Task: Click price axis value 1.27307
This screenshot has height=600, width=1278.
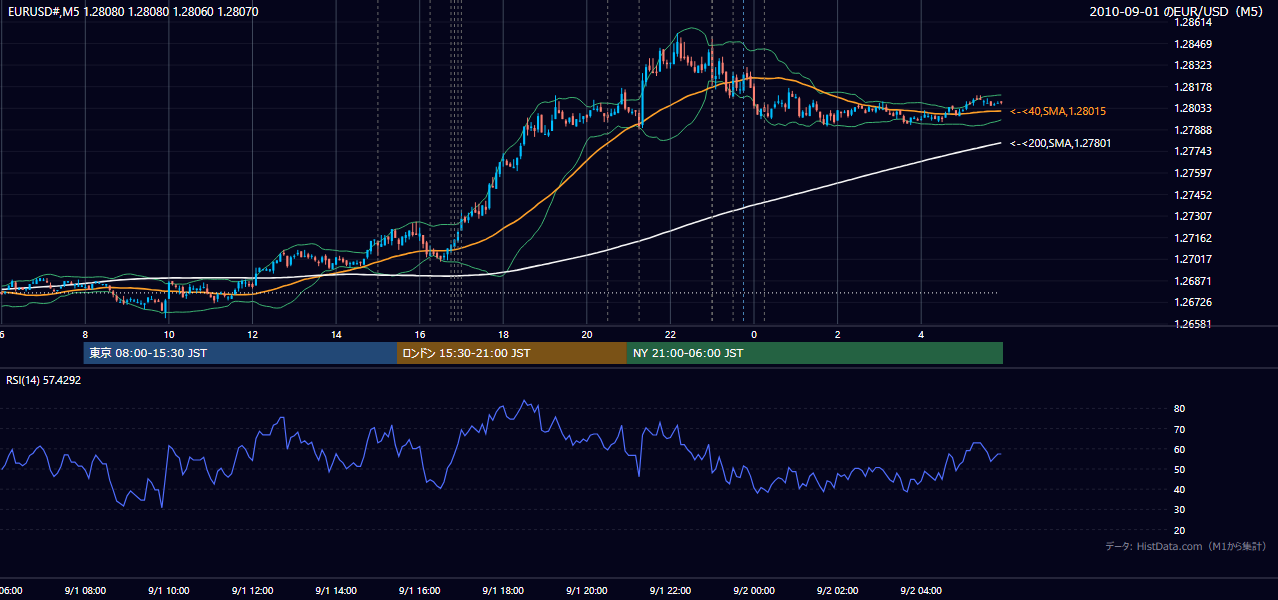Action: point(1193,216)
